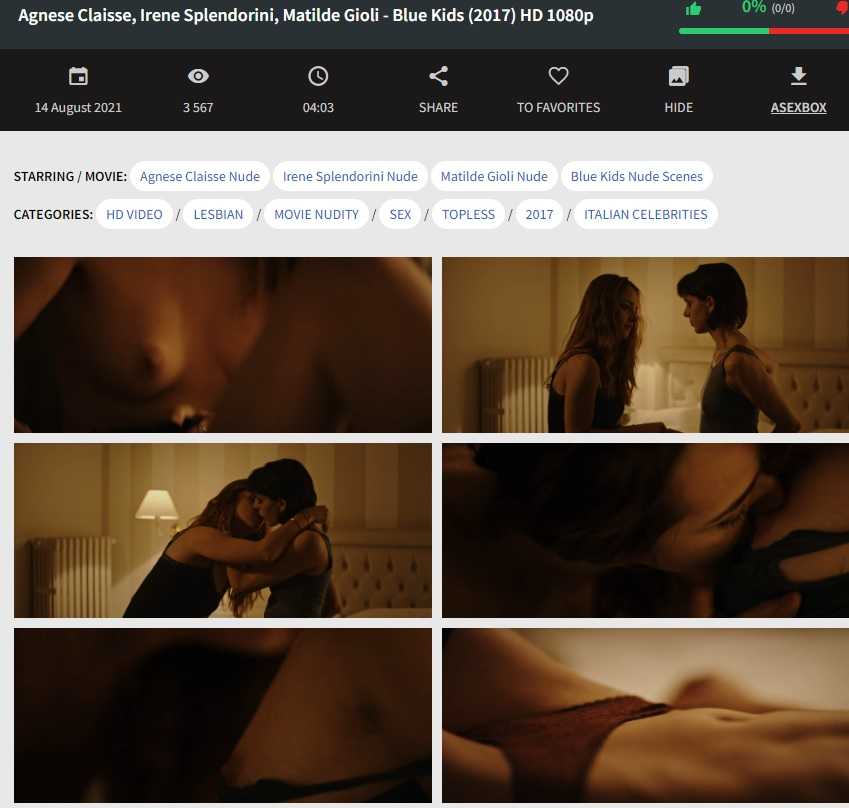This screenshot has width=849, height=808.
Task: Click the download arrow icon
Action: click(x=798, y=76)
